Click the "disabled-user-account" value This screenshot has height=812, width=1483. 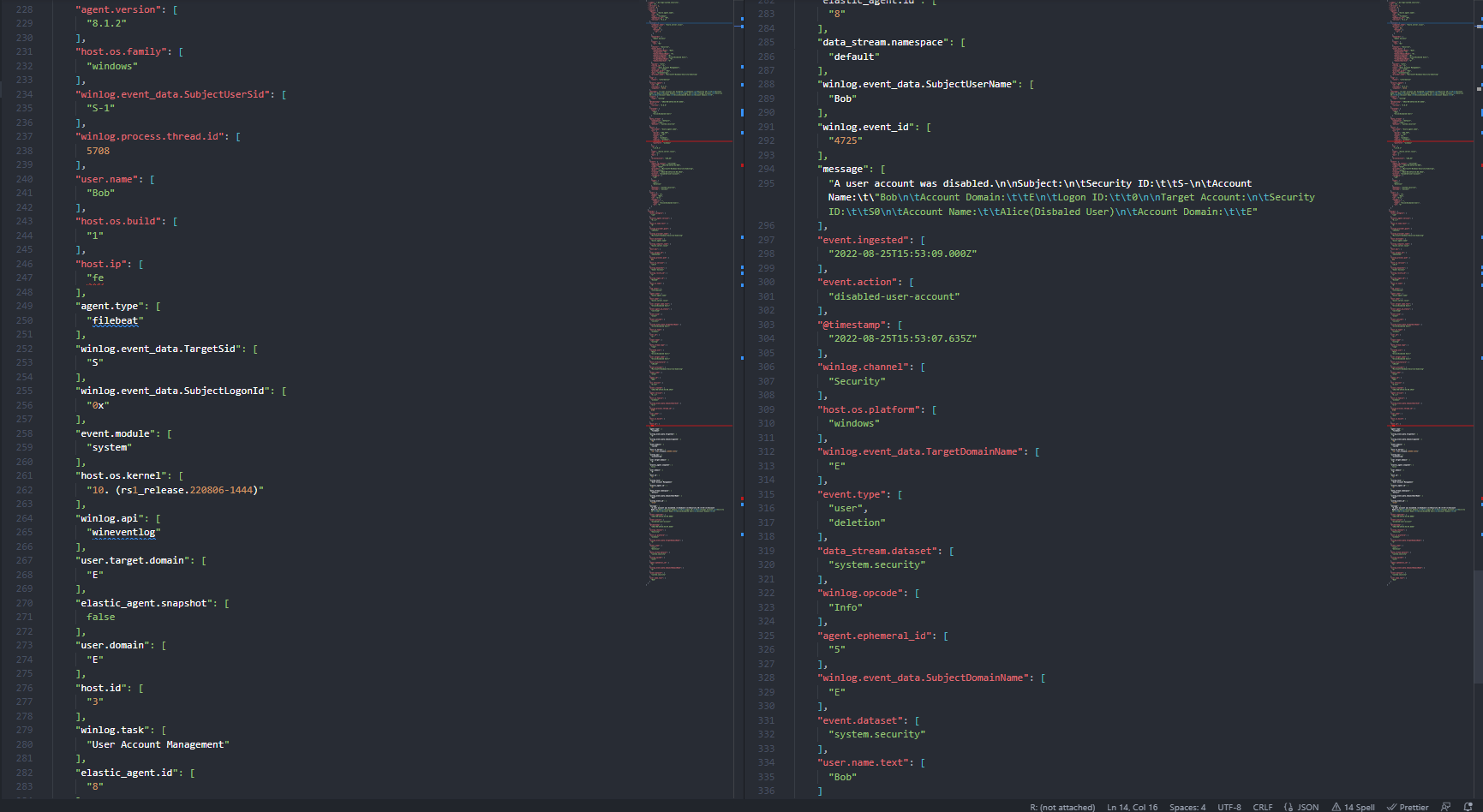click(x=894, y=297)
